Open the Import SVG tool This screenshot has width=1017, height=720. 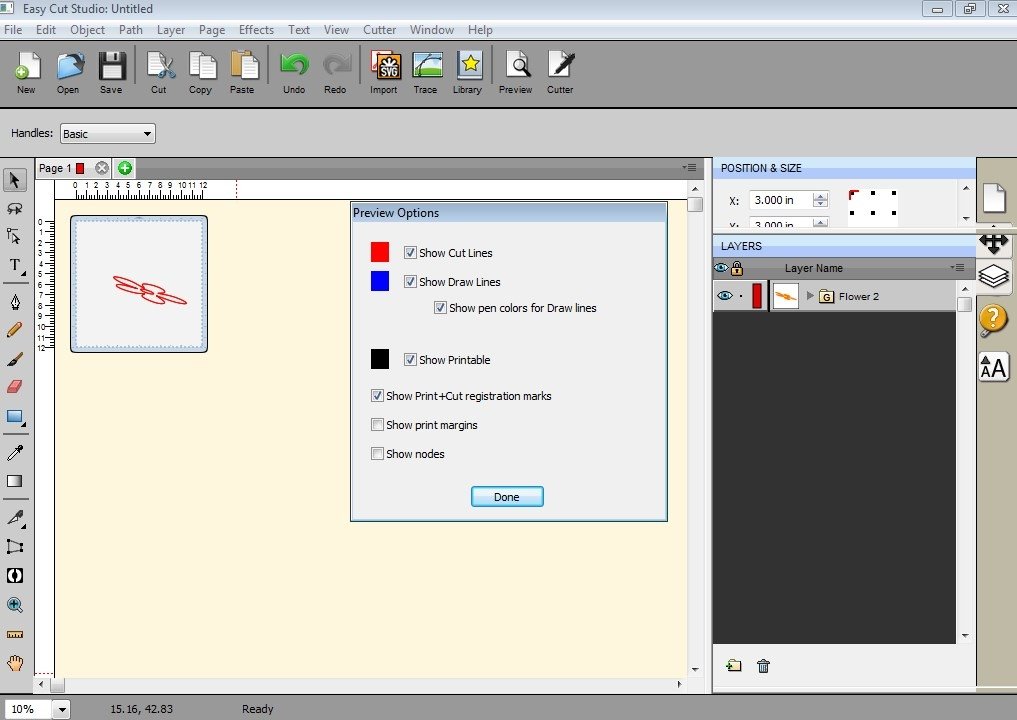tap(385, 67)
